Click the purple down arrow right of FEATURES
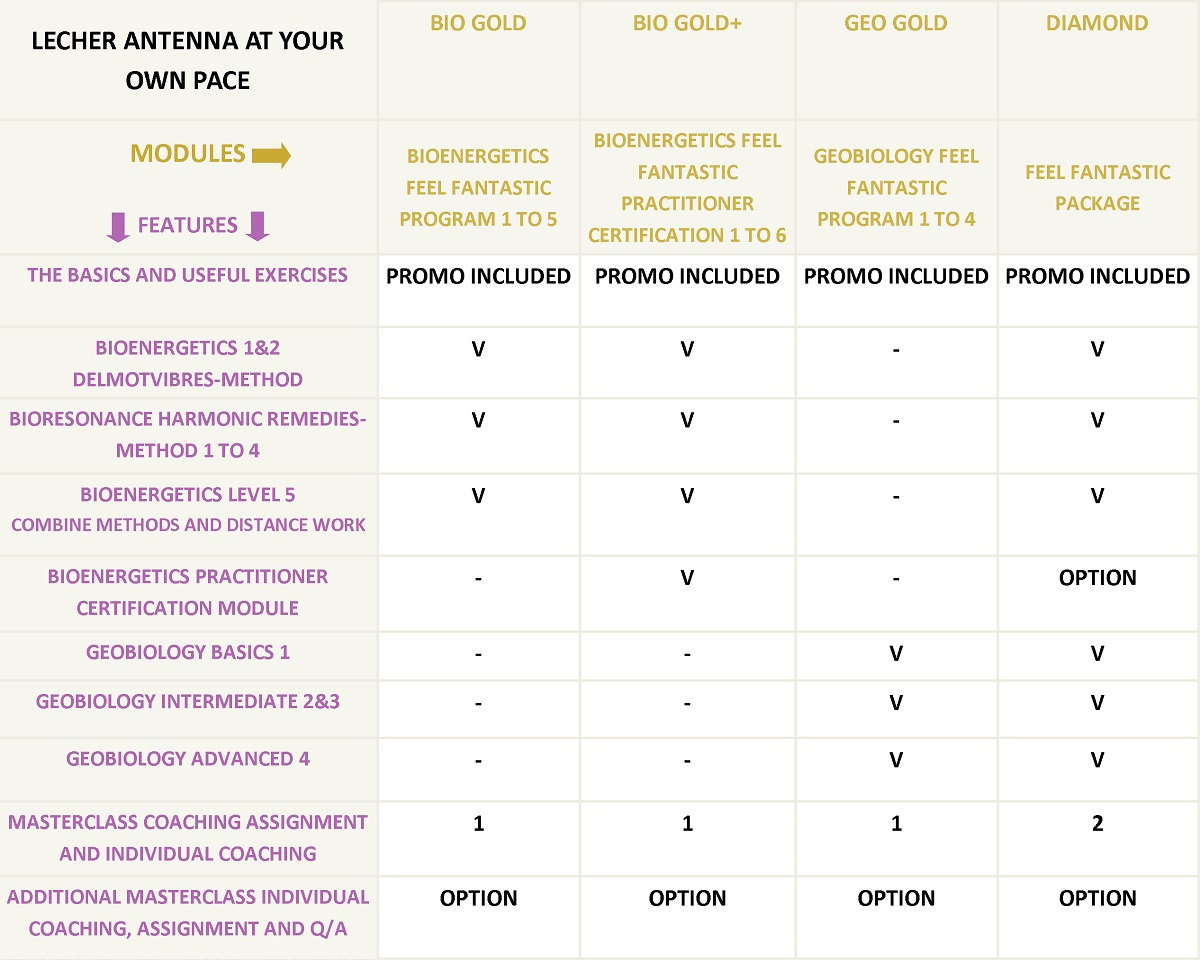This screenshot has width=1200, height=960. tap(257, 226)
